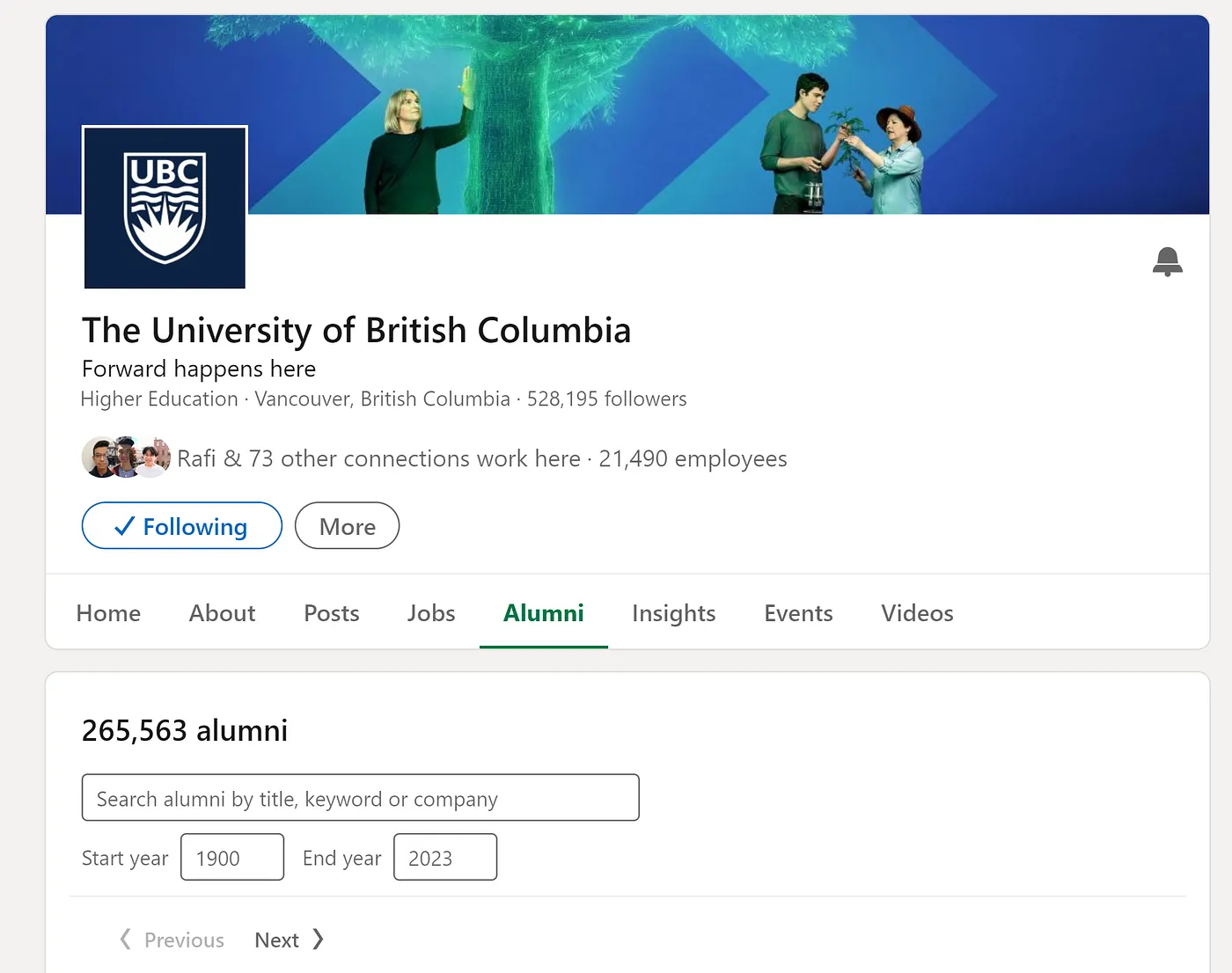Open the tree cover banner image
The image size is (1232, 973).
point(627,114)
